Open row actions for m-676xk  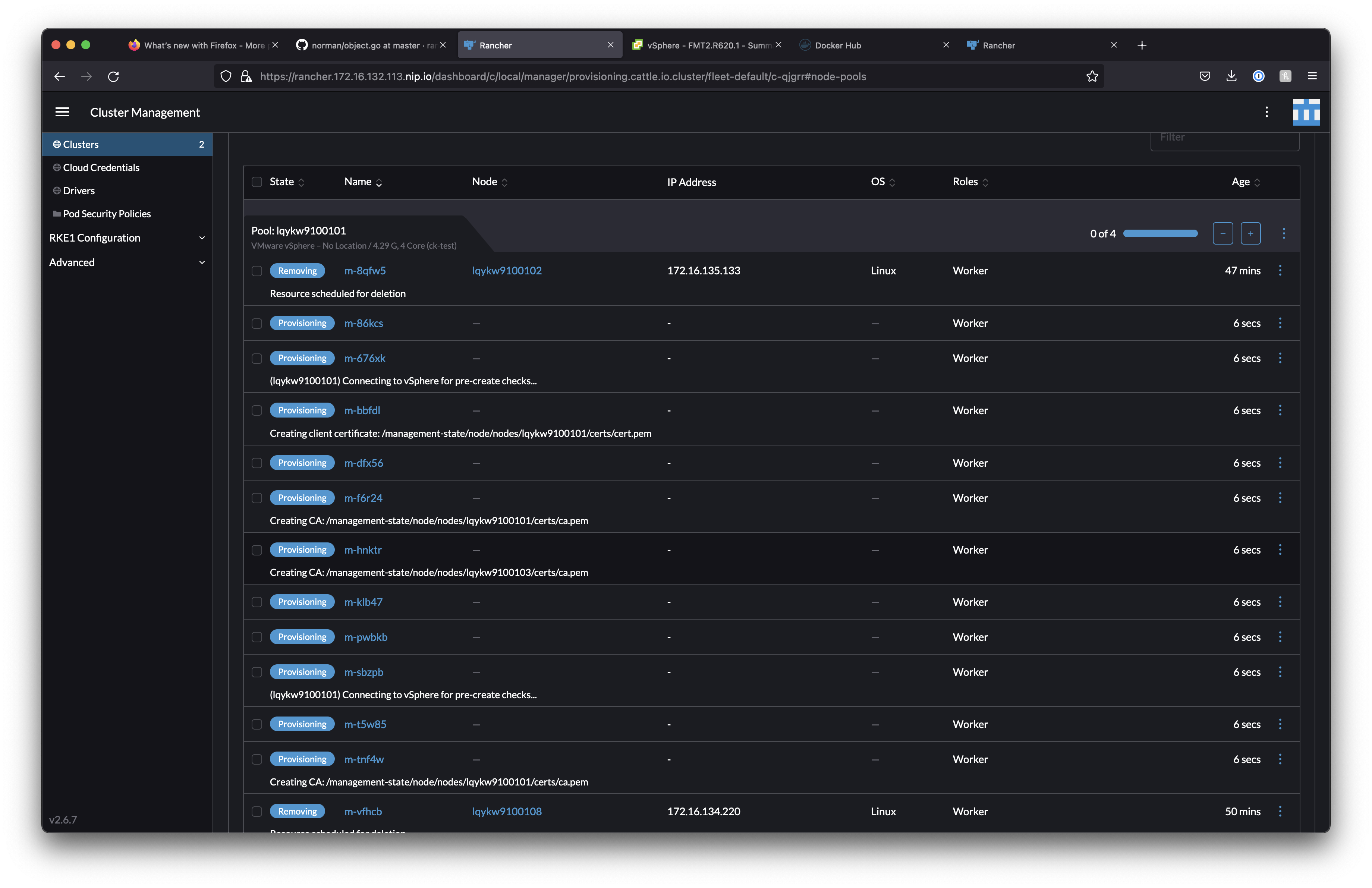[1280, 358]
